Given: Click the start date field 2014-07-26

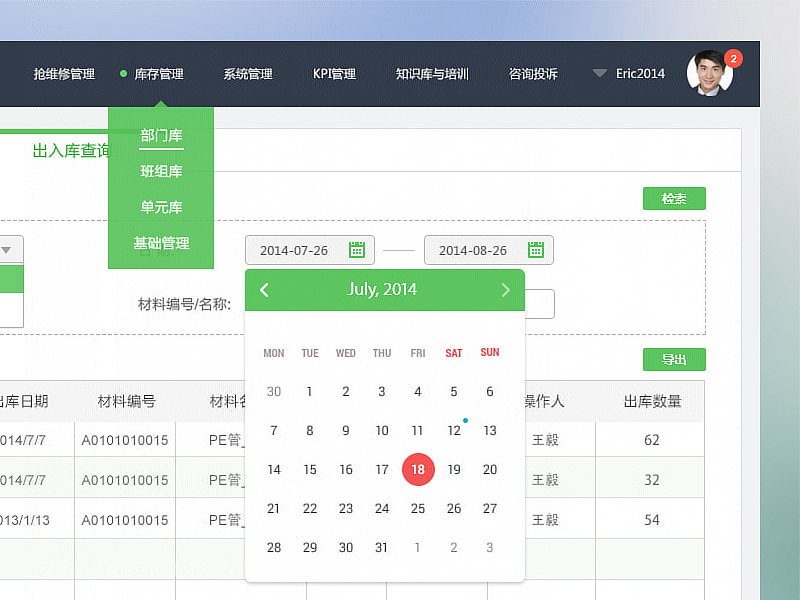Looking at the screenshot, I should 310,250.
